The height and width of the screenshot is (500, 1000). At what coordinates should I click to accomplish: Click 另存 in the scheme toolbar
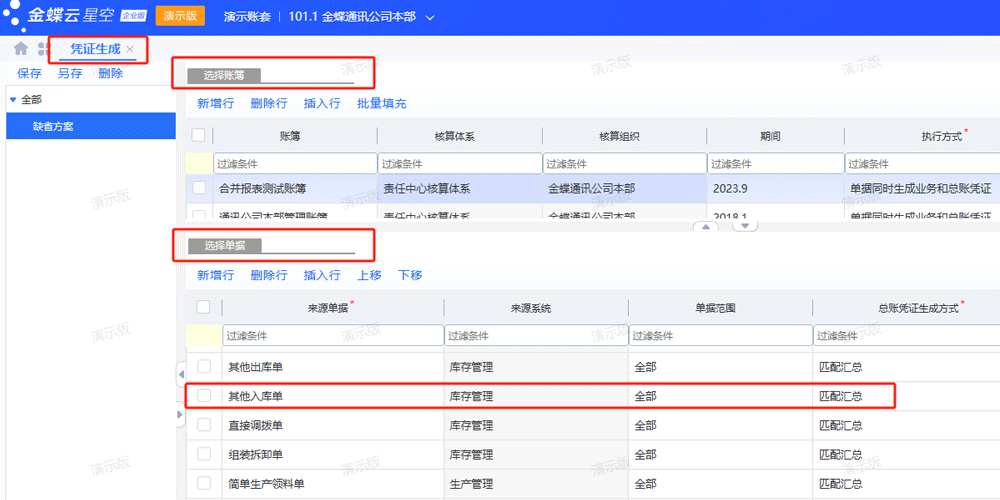point(70,73)
